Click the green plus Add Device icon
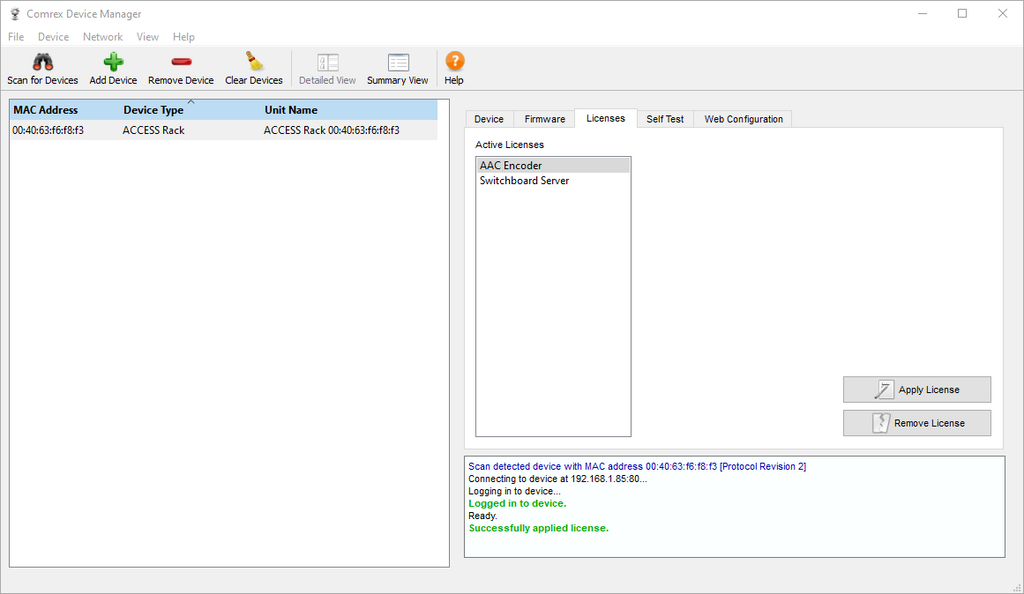The image size is (1024, 594). point(113,62)
